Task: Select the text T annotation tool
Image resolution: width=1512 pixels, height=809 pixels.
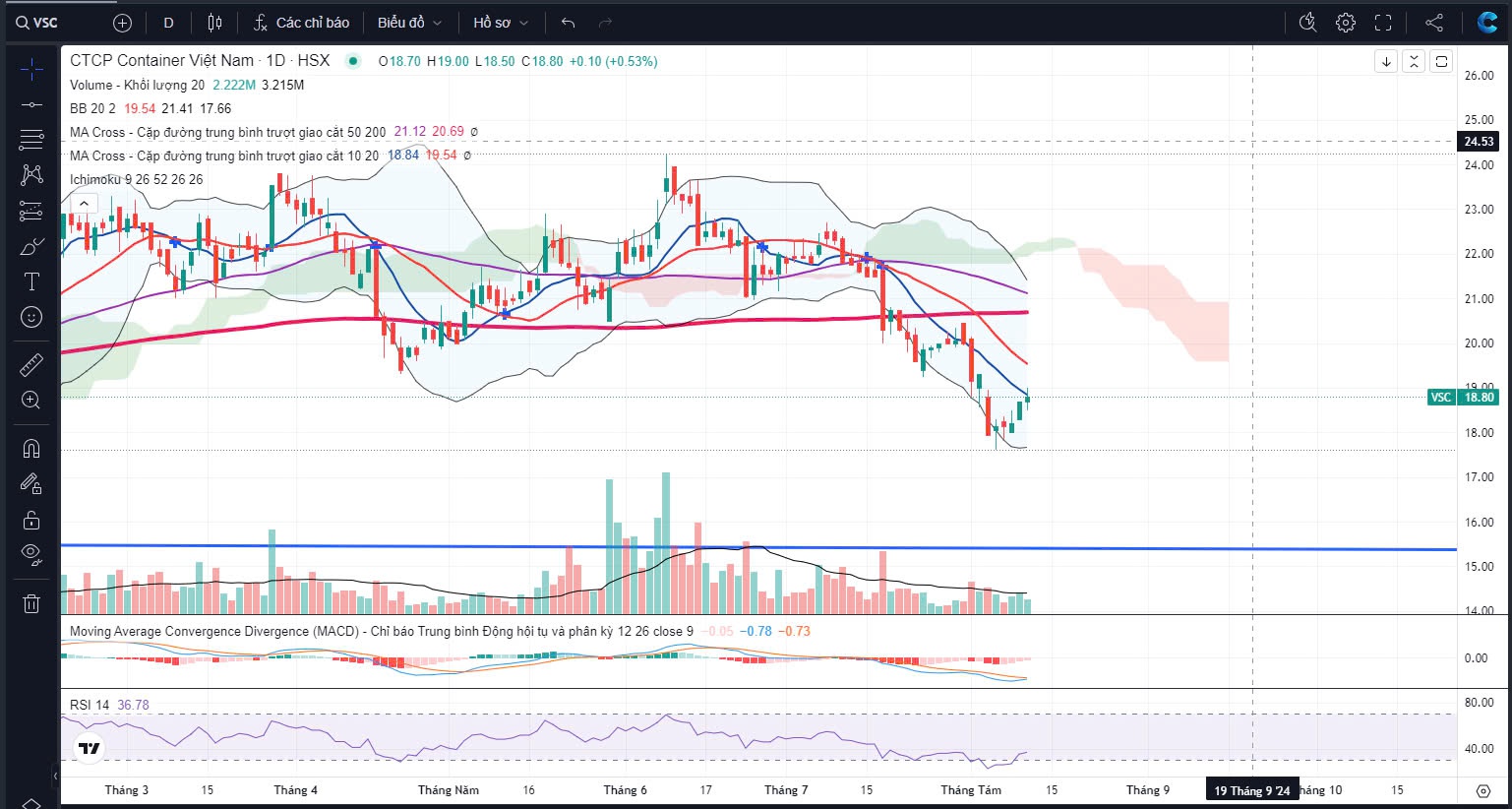Action: (31, 281)
